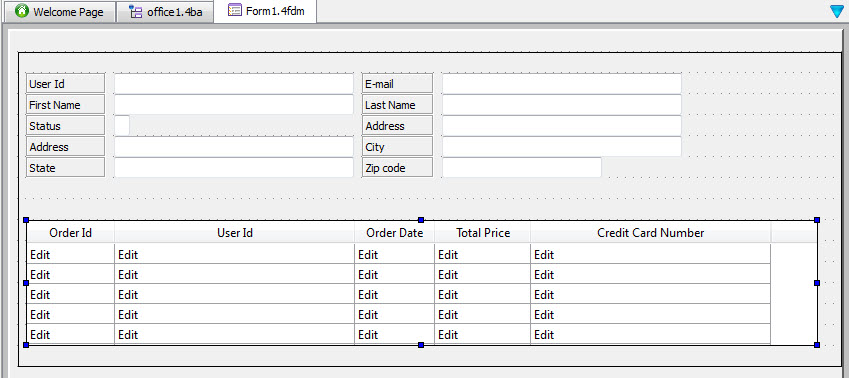849x378 pixels.
Task: Select the User Id form label
Action: click(x=66, y=84)
